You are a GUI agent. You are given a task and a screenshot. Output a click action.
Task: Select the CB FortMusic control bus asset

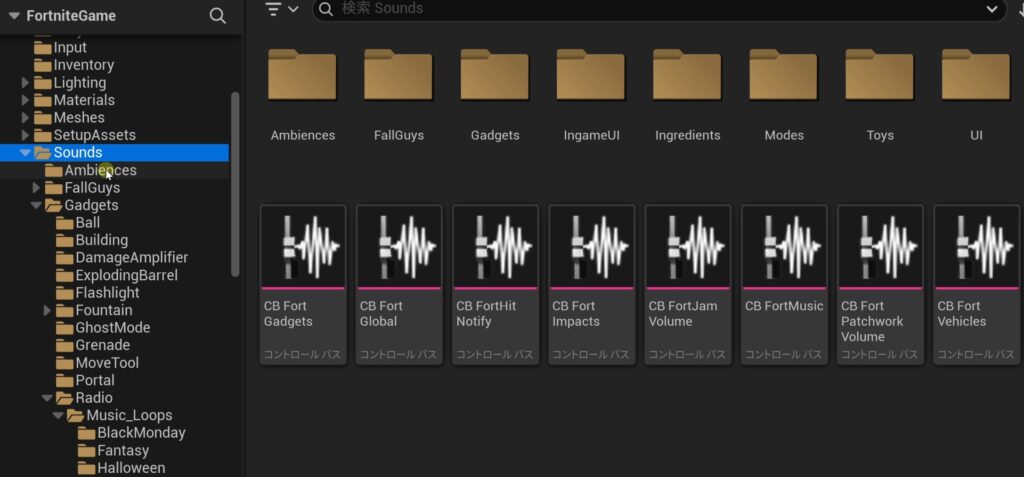pos(784,284)
